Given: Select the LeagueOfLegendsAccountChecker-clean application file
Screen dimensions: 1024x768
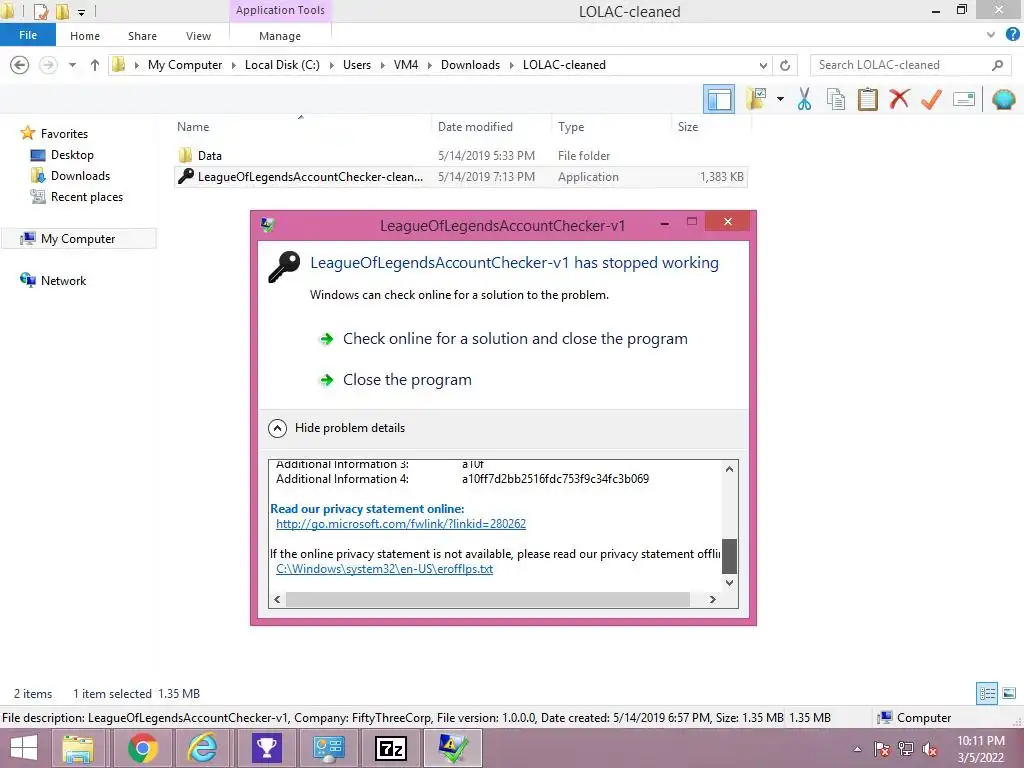Looking at the screenshot, I should [460, 176].
